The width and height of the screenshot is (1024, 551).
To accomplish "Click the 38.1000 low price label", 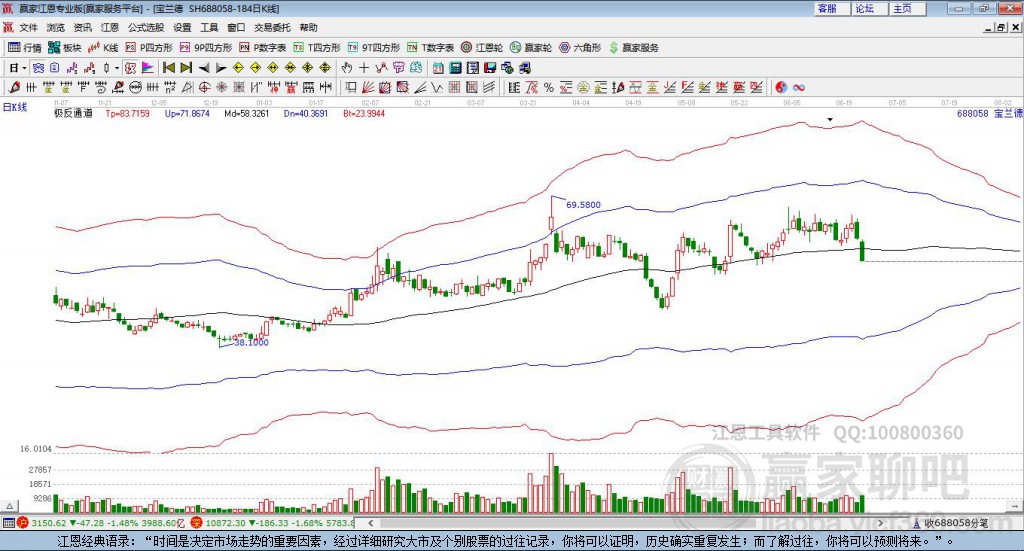I will tap(251, 343).
